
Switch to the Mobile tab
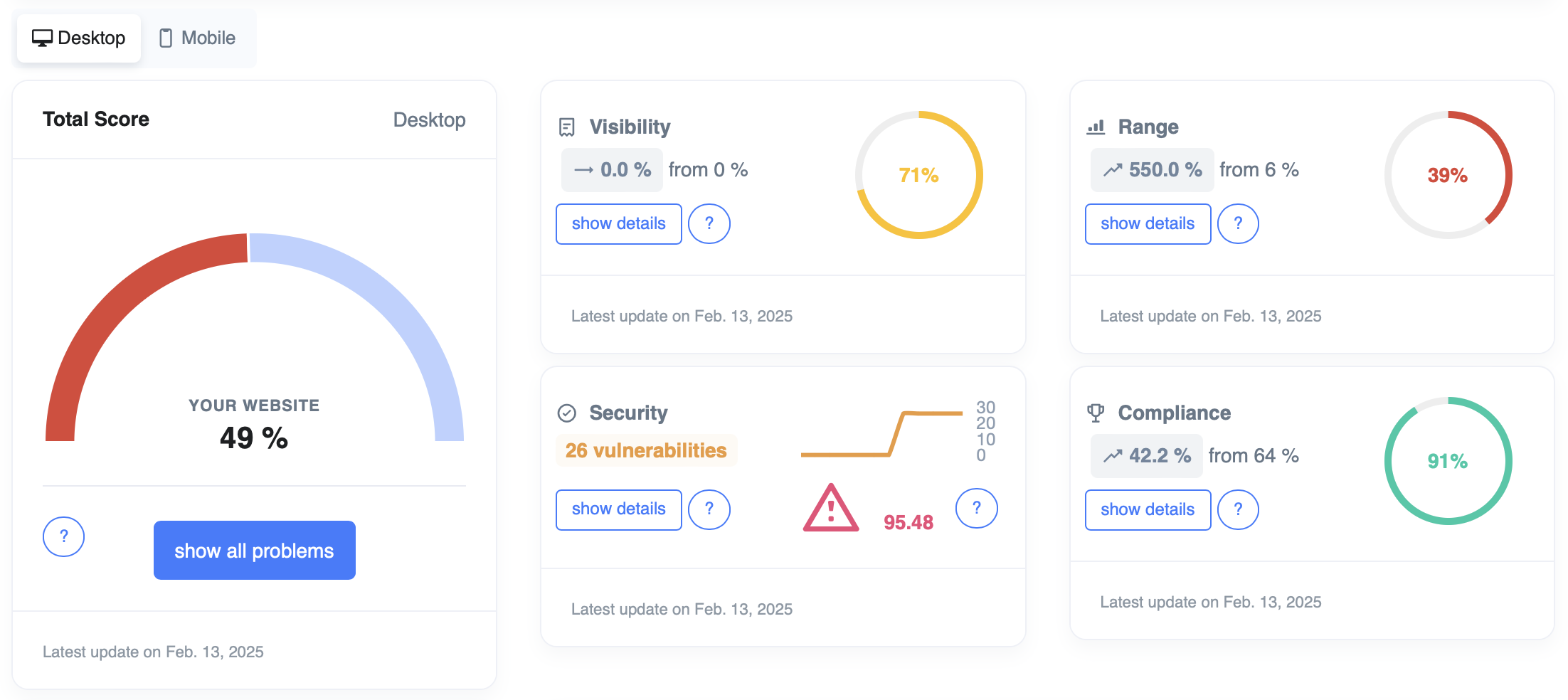click(198, 38)
